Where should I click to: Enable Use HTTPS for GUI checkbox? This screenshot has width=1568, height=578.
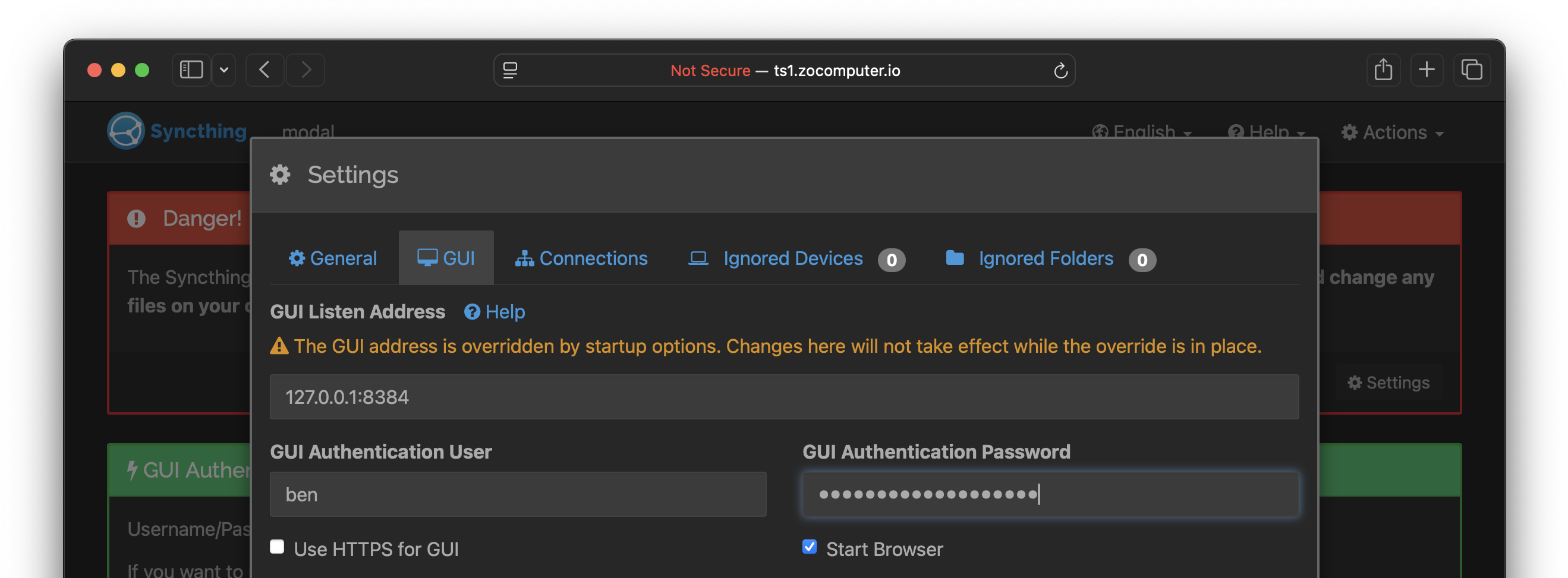point(277,547)
